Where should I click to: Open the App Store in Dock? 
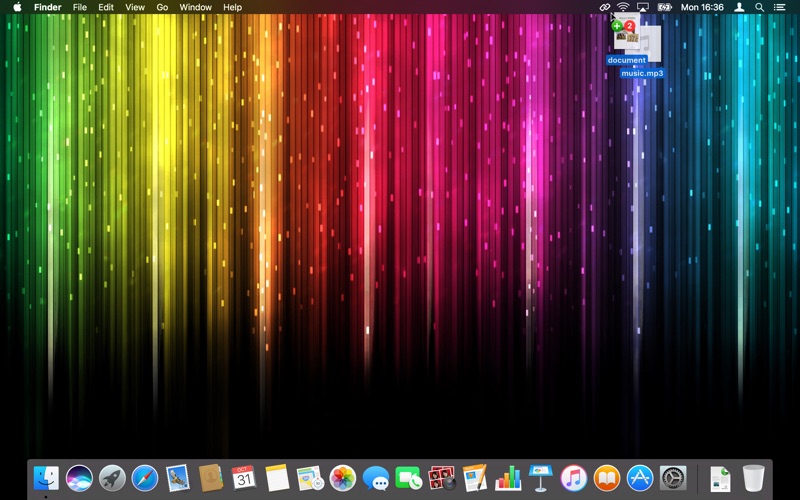coord(640,479)
